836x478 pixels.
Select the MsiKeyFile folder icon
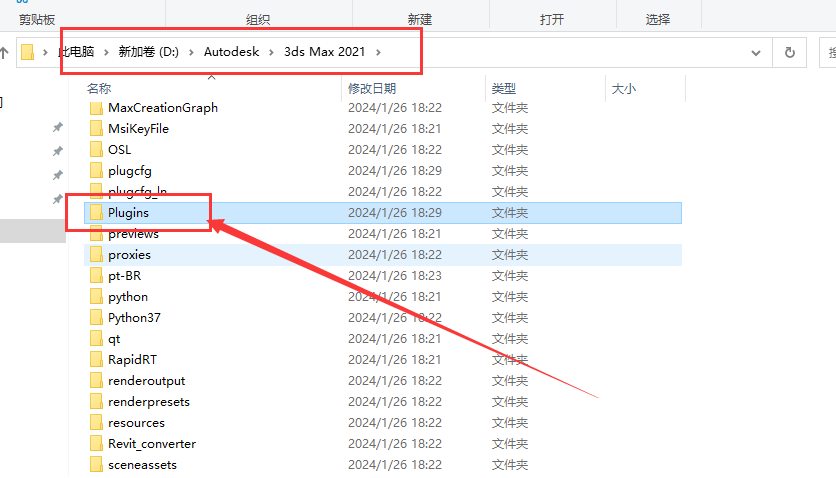tap(97, 128)
